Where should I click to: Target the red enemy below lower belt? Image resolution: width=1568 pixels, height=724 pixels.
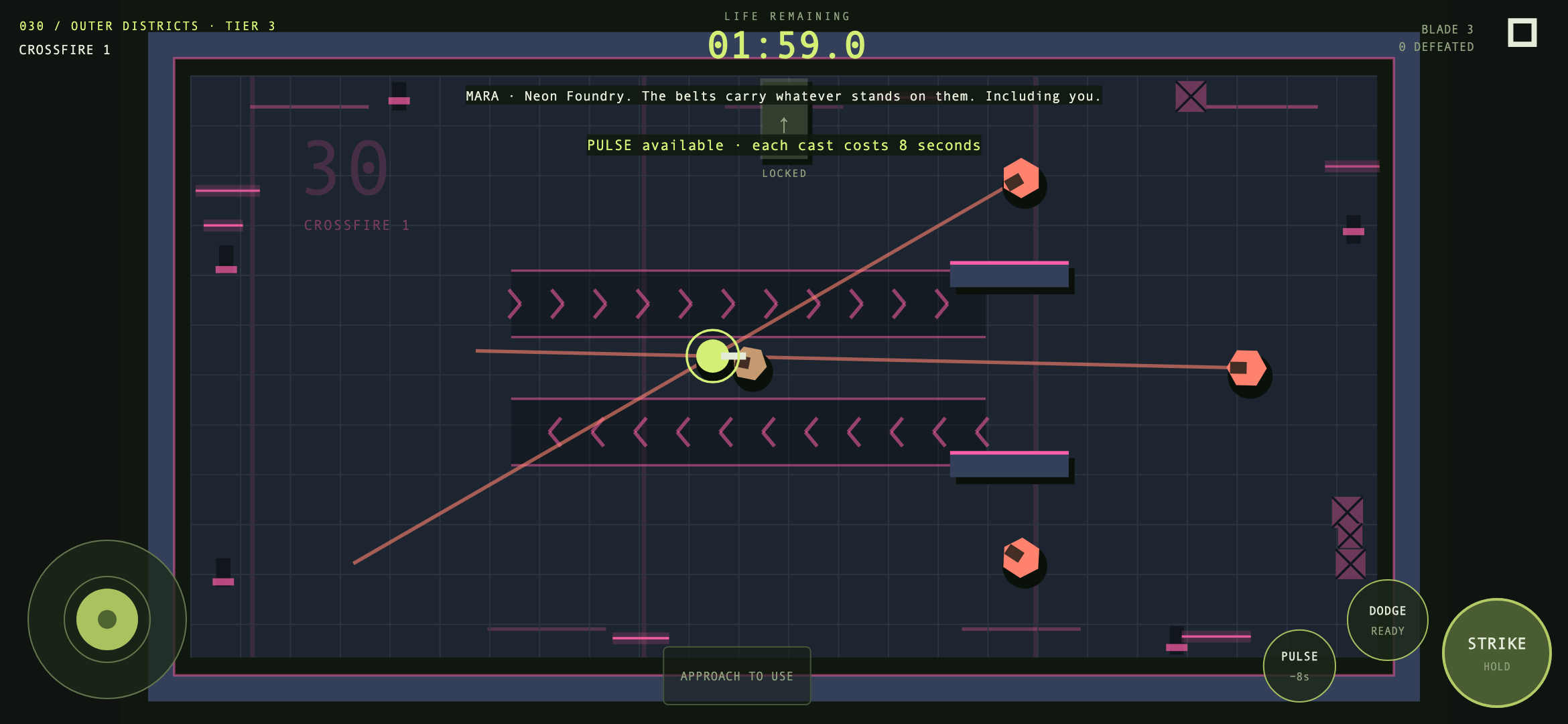tap(1021, 558)
